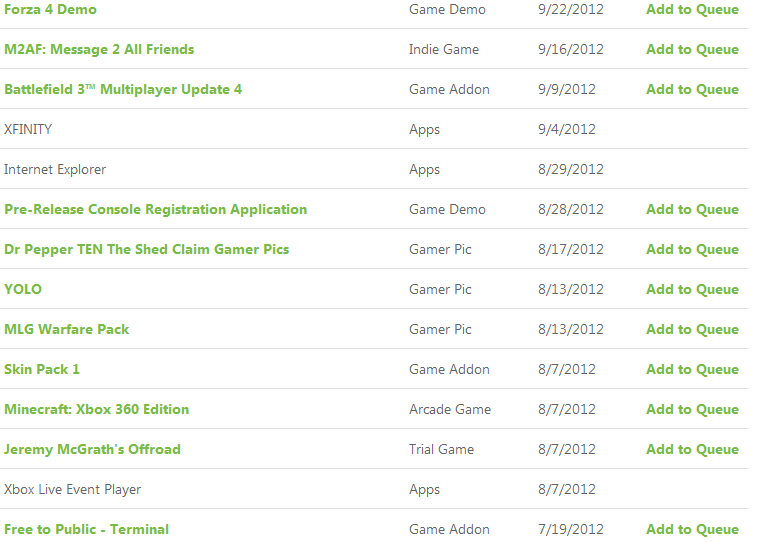This screenshot has width=771, height=542.
Task: Add Pre-Release Console Registration to queue
Action: (692, 209)
